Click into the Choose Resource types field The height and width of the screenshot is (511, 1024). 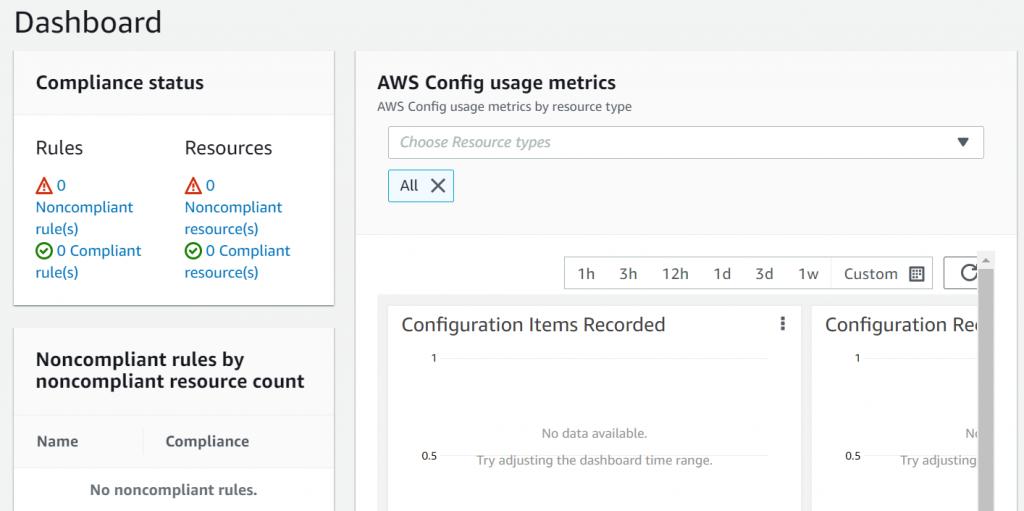(686, 142)
